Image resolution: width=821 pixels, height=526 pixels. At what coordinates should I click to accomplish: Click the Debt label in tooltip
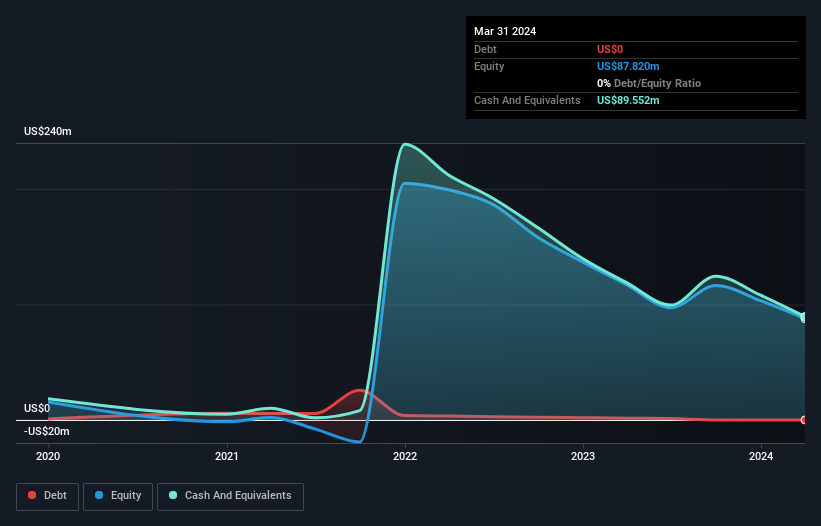(485, 49)
